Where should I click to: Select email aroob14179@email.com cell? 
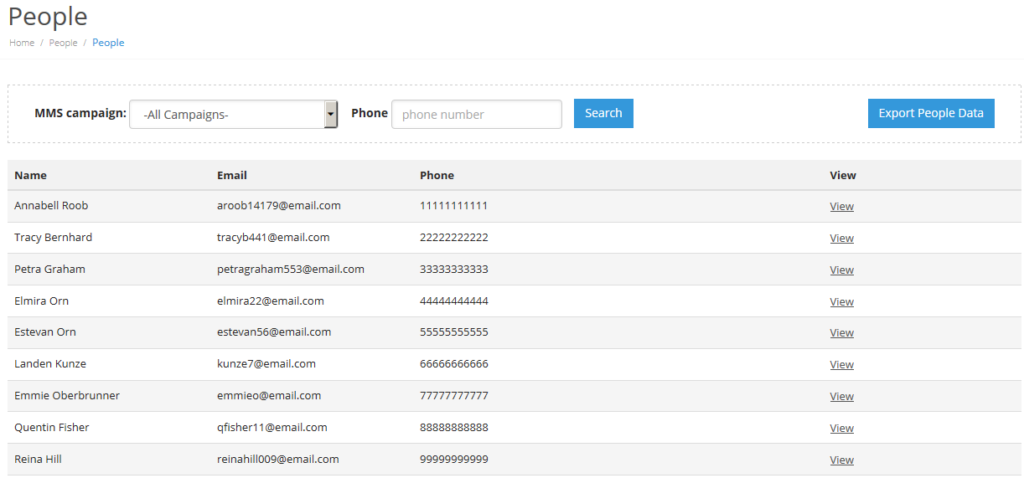pyautogui.click(x=279, y=206)
